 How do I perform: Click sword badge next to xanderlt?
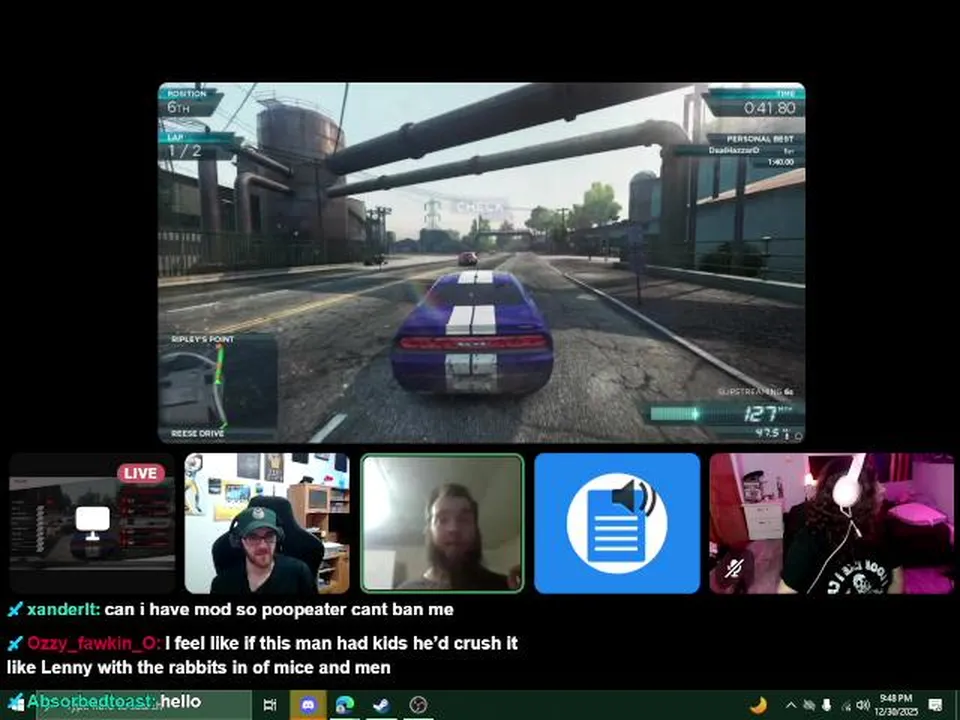pyautogui.click(x=15, y=610)
